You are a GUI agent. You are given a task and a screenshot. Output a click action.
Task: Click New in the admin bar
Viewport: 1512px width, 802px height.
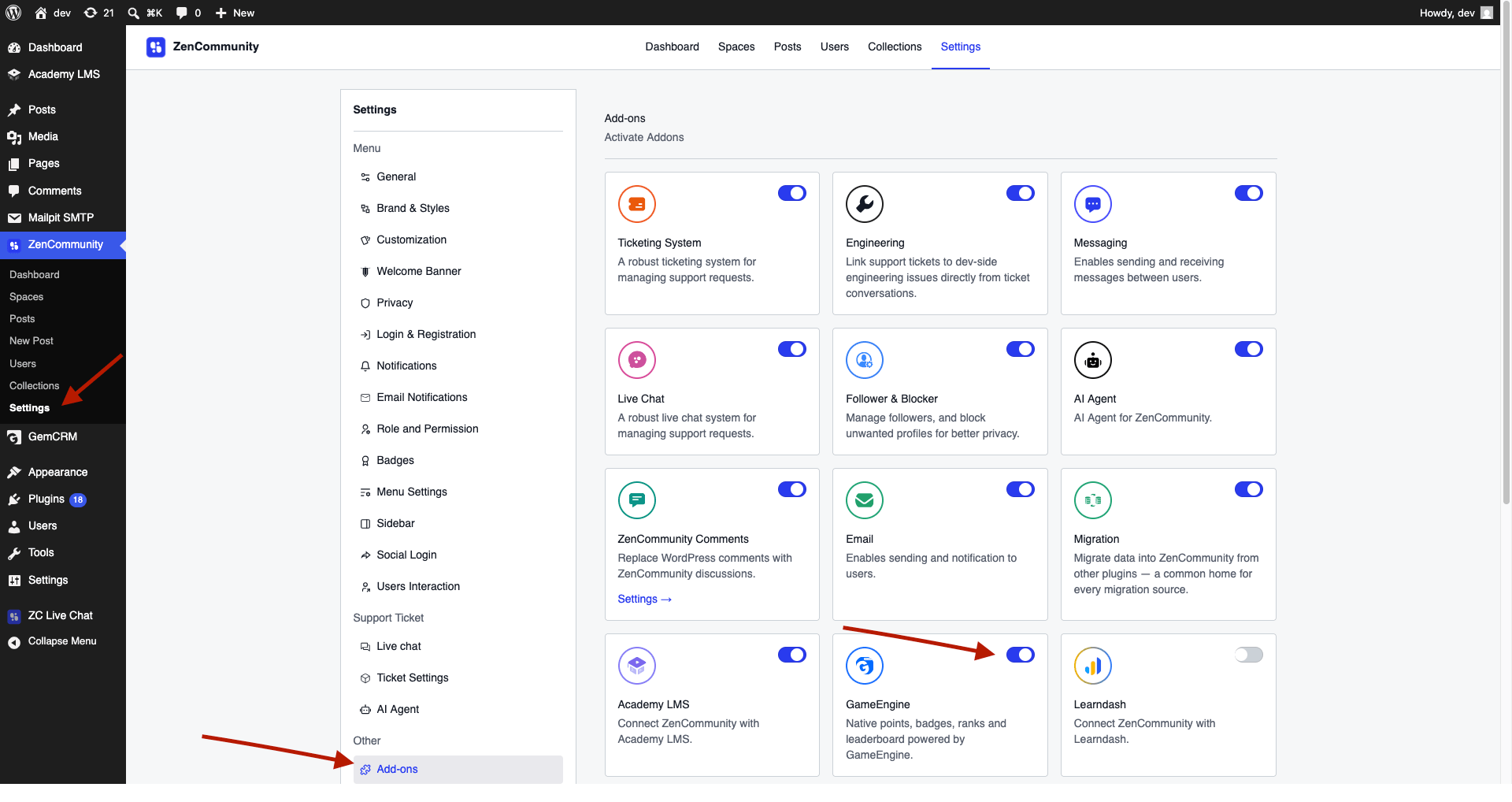tap(235, 13)
